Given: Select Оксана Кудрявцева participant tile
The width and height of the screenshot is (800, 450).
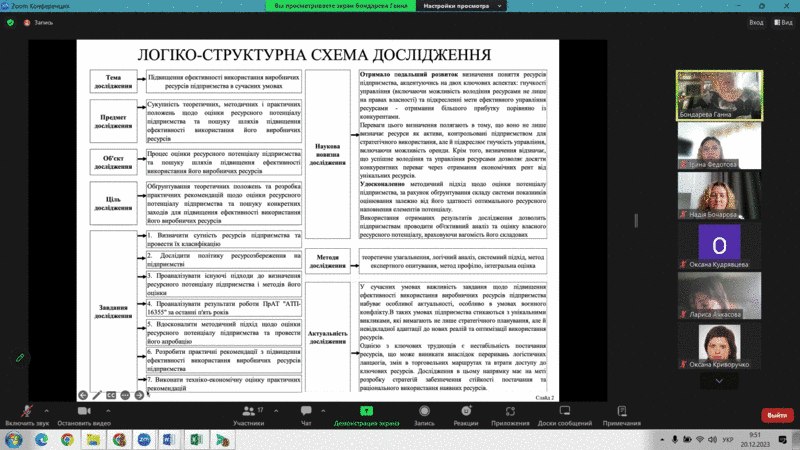Looking at the screenshot, I should pos(719,245).
